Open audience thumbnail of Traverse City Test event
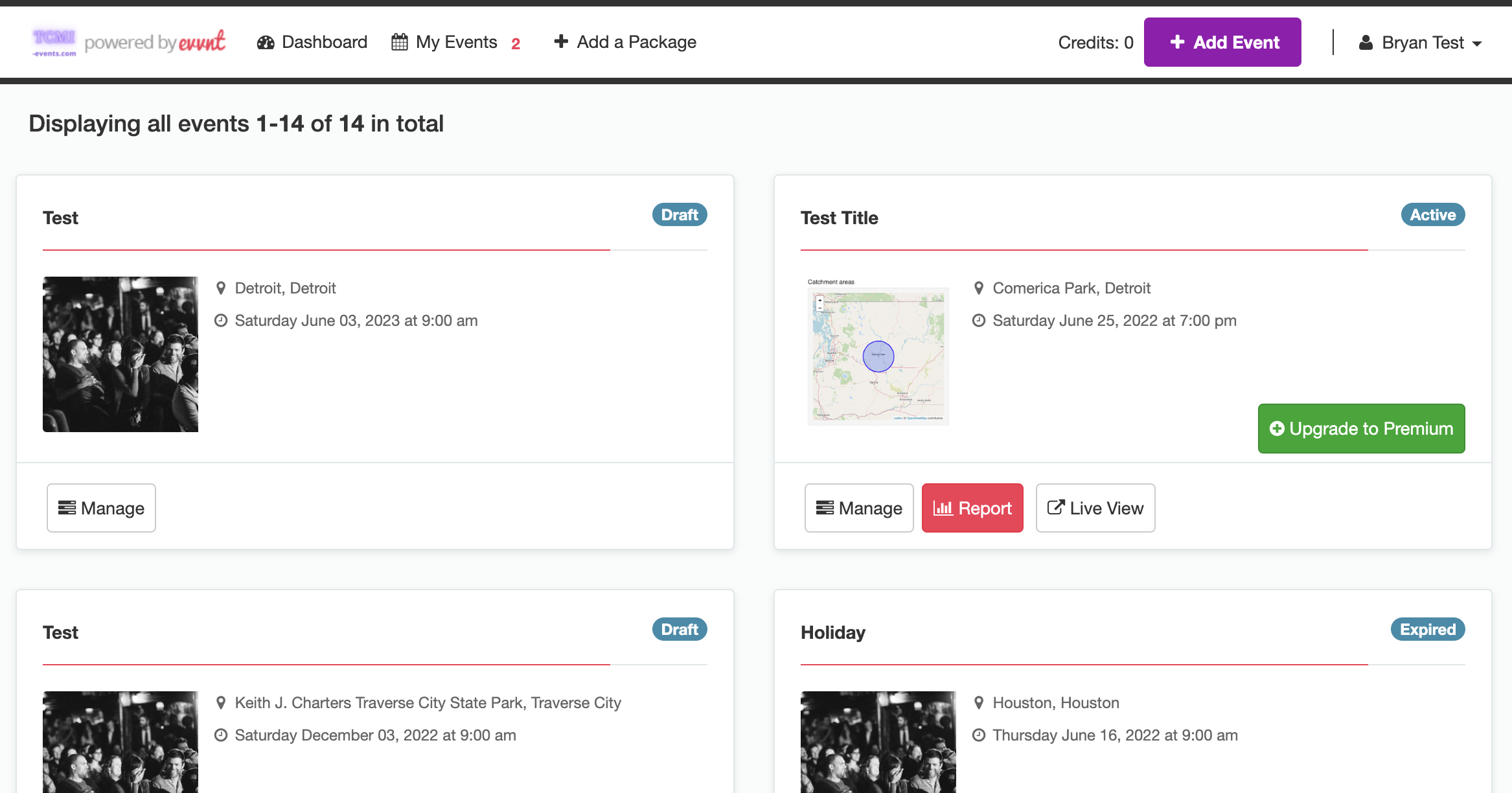 pos(120,742)
